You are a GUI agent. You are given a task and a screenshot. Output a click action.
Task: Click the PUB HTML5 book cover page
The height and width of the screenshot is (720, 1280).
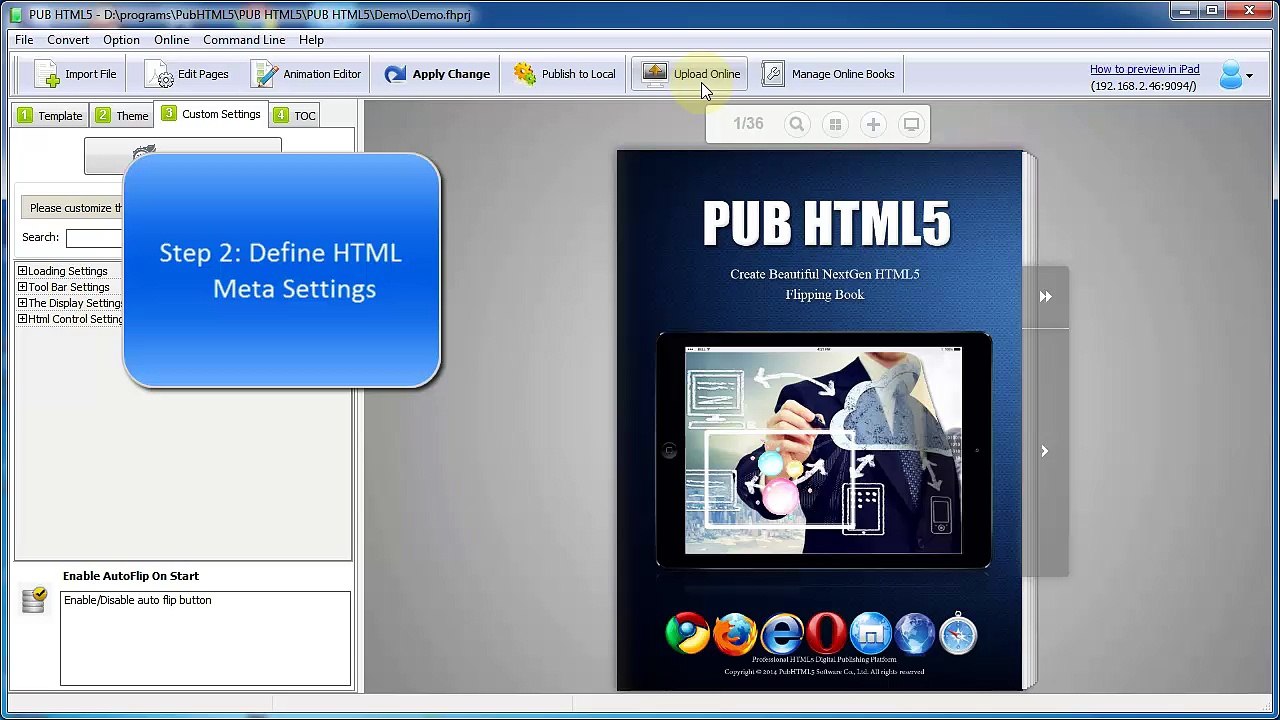(820, 420)
